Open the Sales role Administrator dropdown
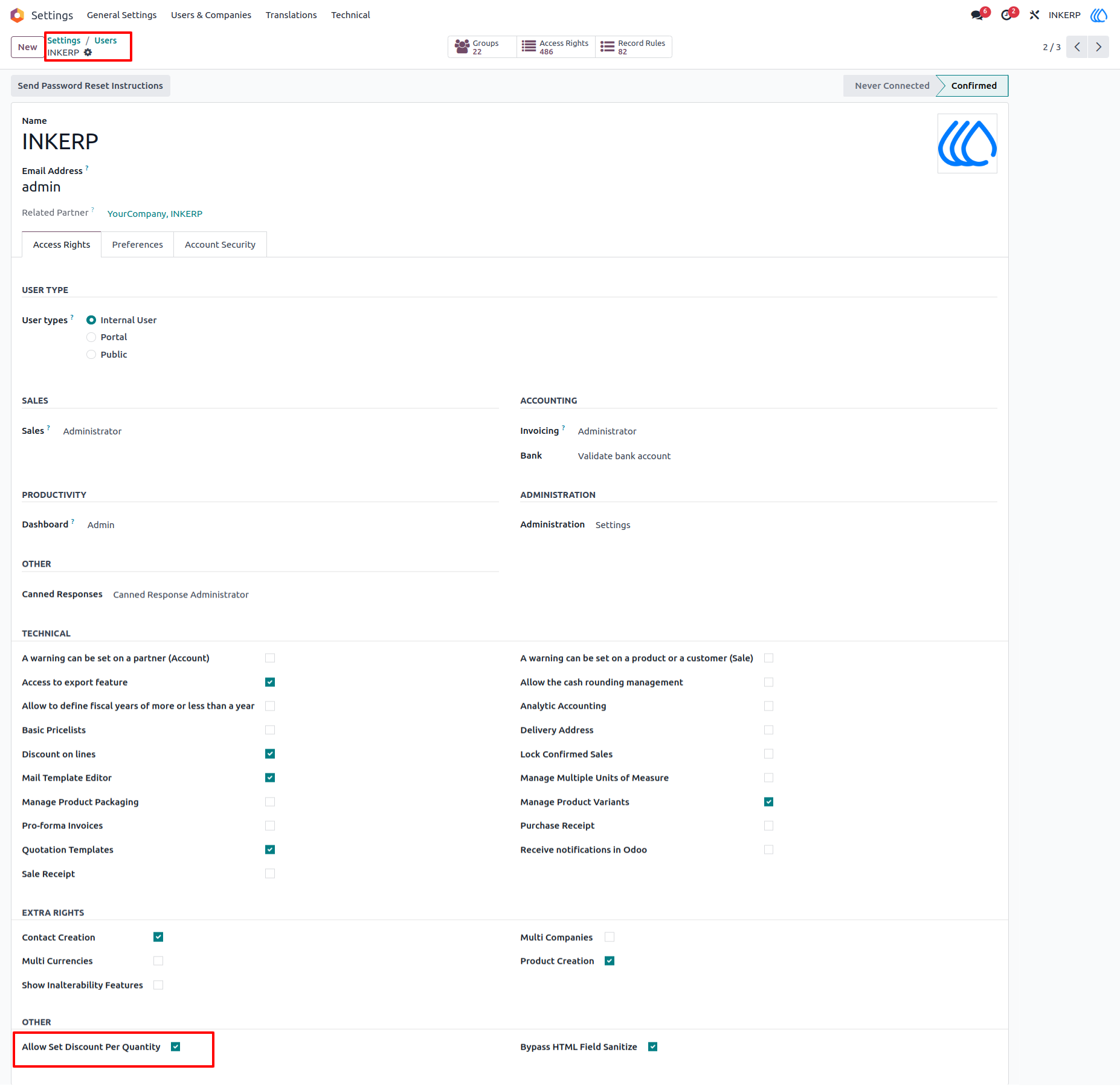The image size is (1120, 1087). (x=92, y=431)
